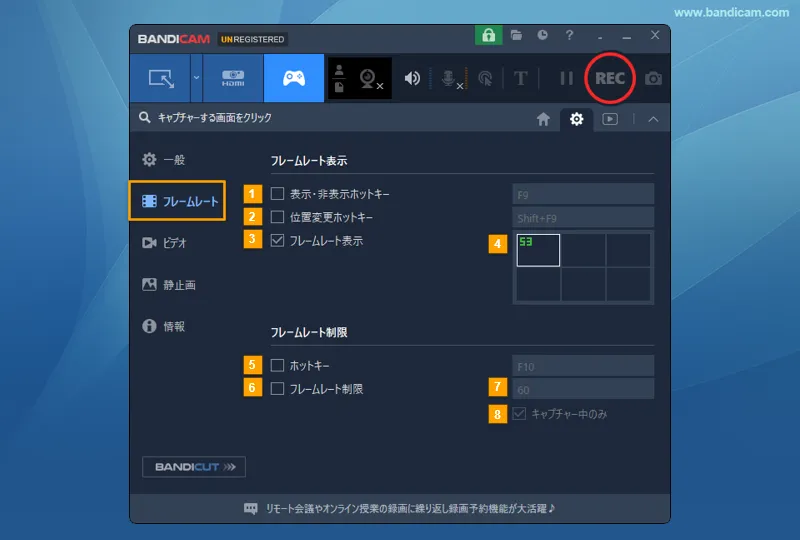Open the bottom promotion message link

click(399, 508)
